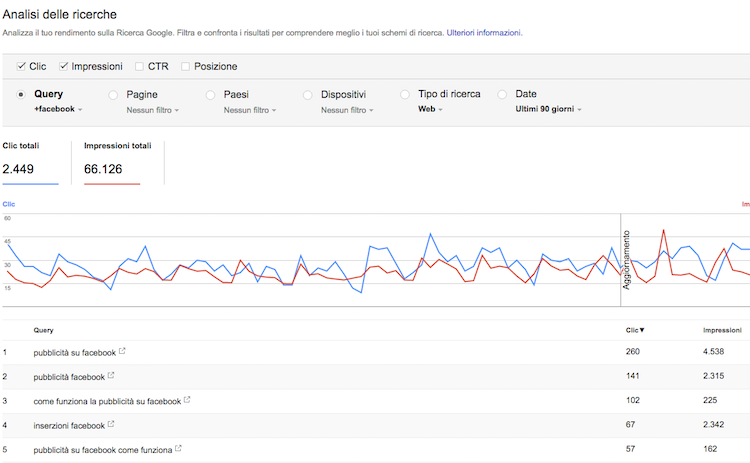Click the "Analisi delle ricerche" page heading
This screenshot has width=750, height=463.
60,14
